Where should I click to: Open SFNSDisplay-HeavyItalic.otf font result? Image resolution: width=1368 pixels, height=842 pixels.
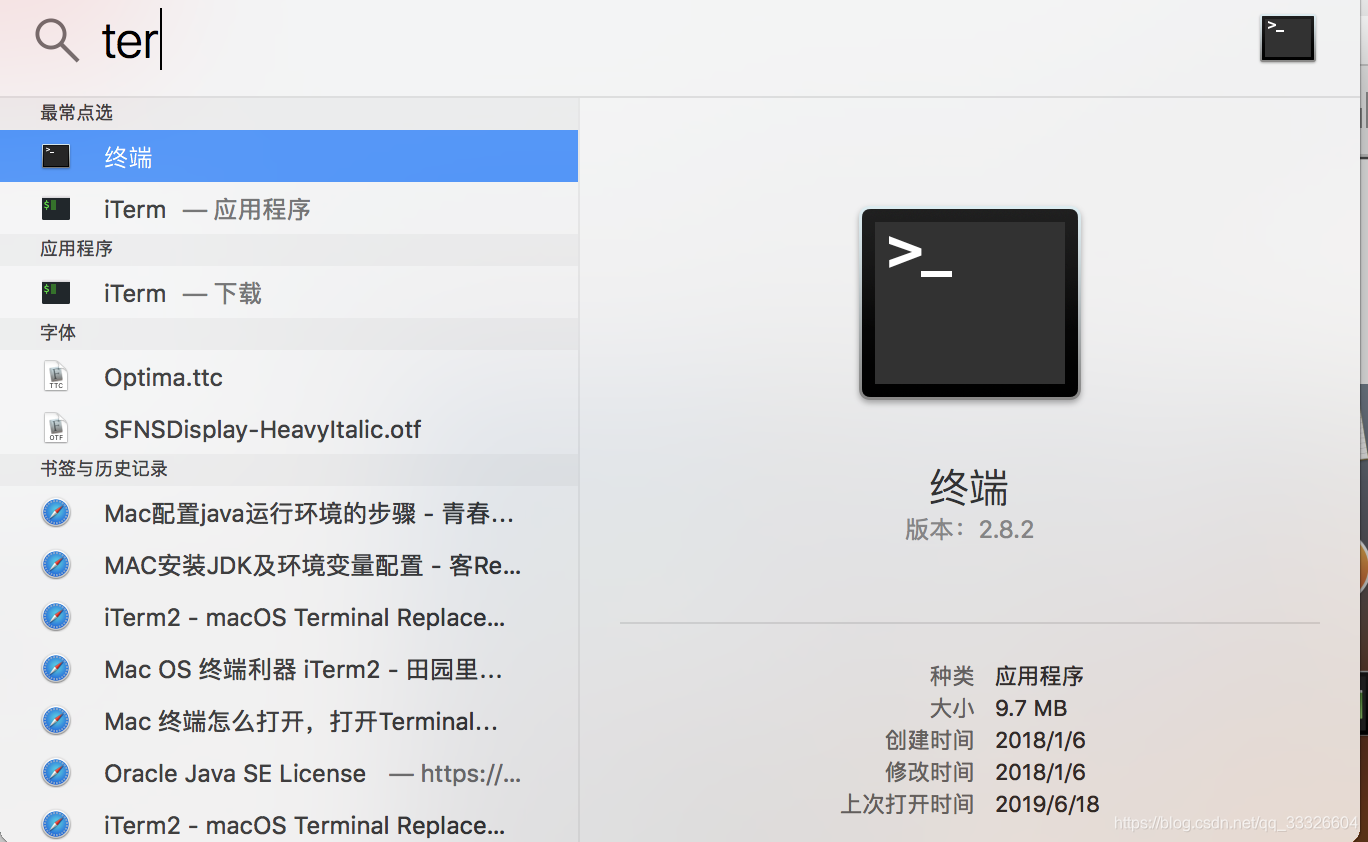[289, 429]
